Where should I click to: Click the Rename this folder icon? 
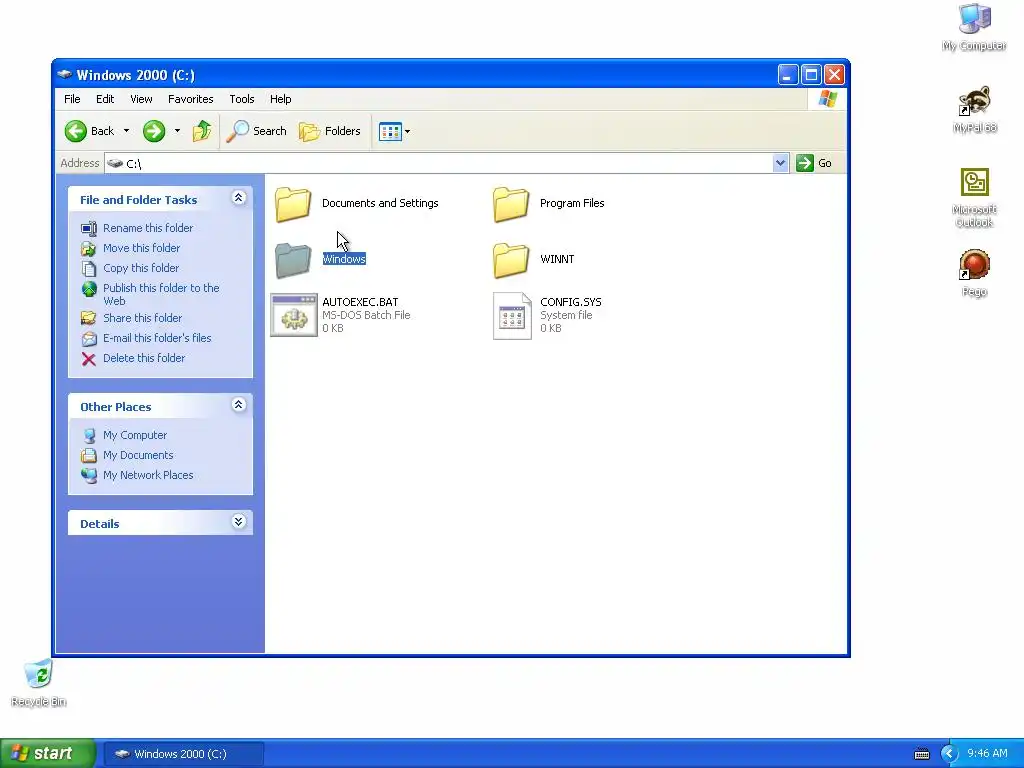pyautogui.click(x=89, y=228)
